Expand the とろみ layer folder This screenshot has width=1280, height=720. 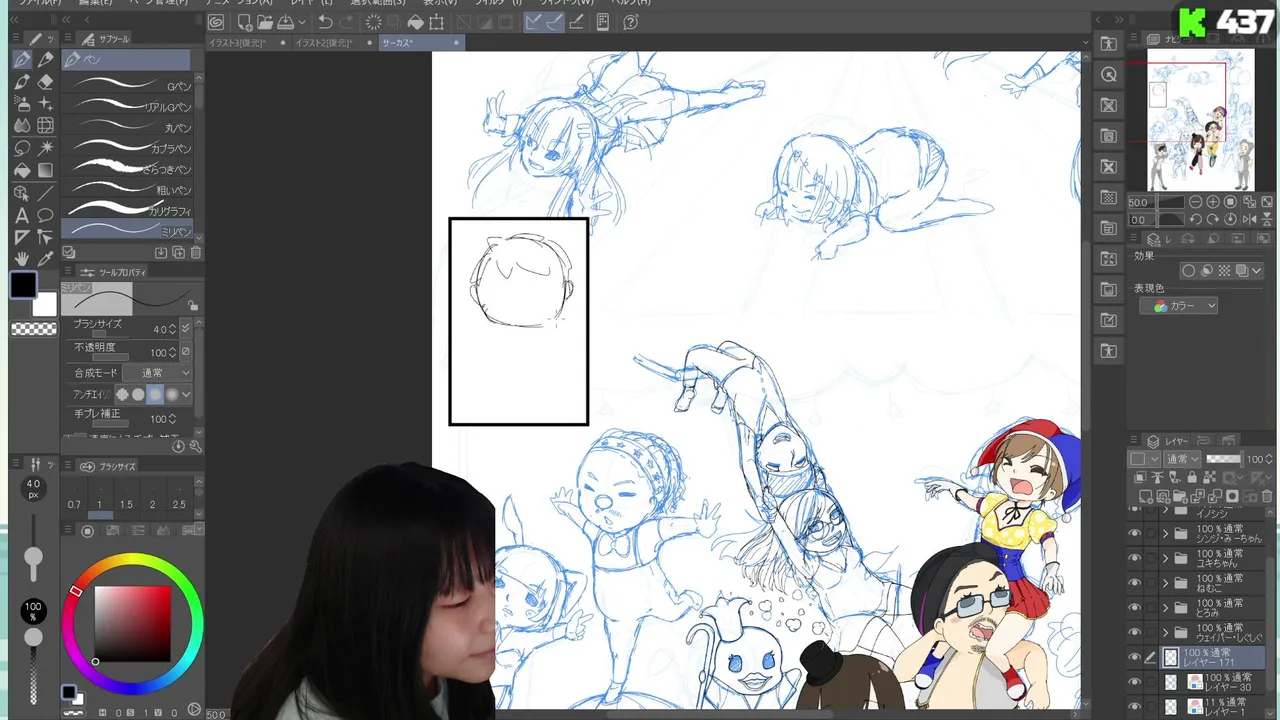(x=1165, y=608)
